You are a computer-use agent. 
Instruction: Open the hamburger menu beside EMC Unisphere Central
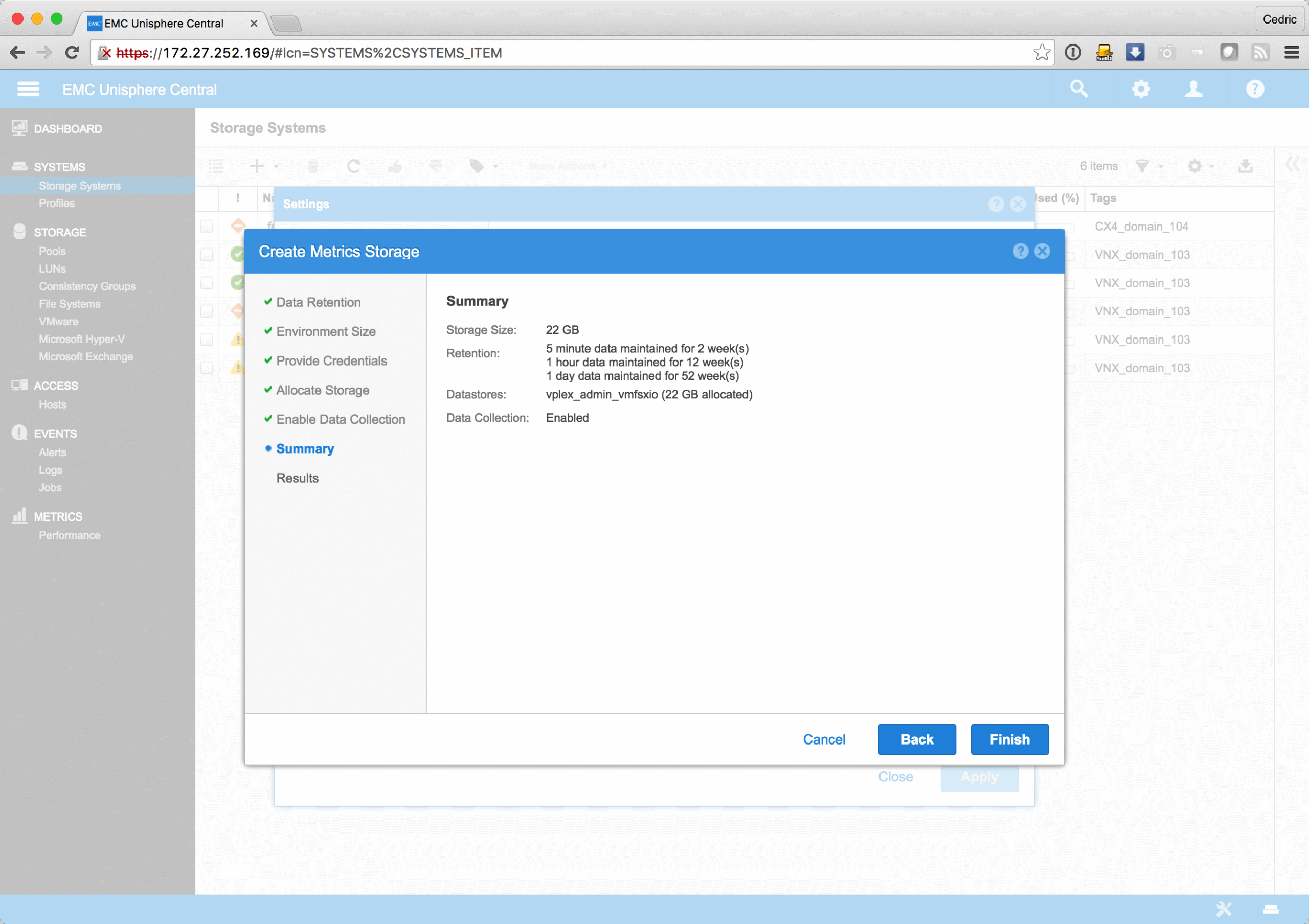coord(28,89)
